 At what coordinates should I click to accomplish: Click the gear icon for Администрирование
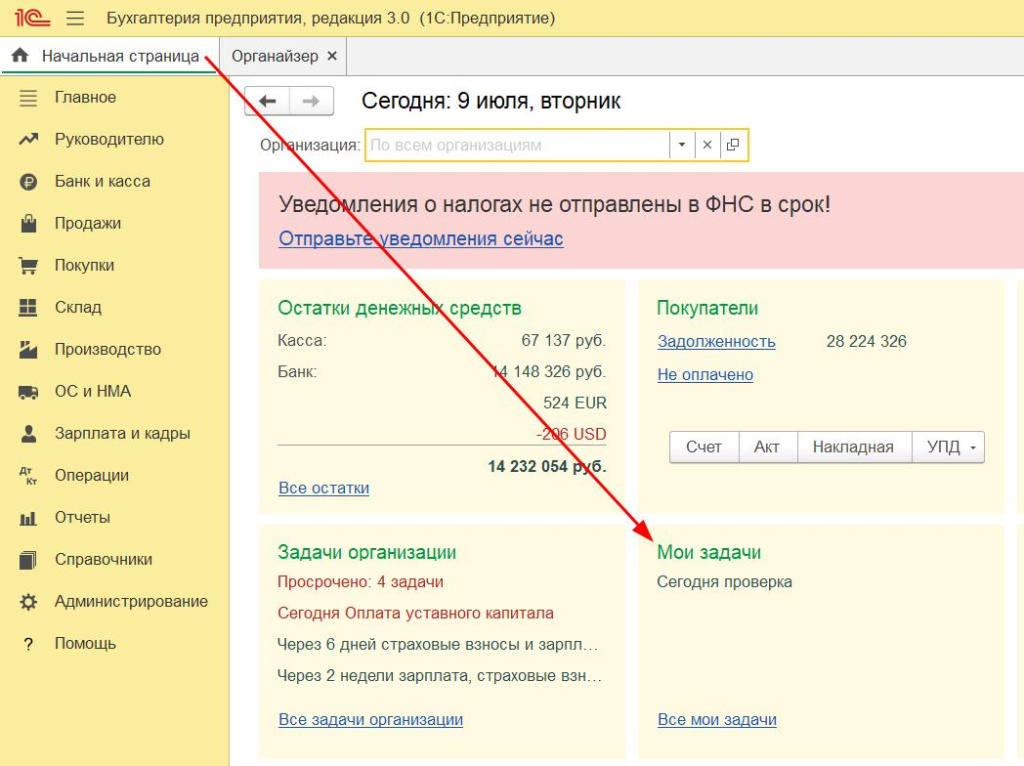(29, 602)
